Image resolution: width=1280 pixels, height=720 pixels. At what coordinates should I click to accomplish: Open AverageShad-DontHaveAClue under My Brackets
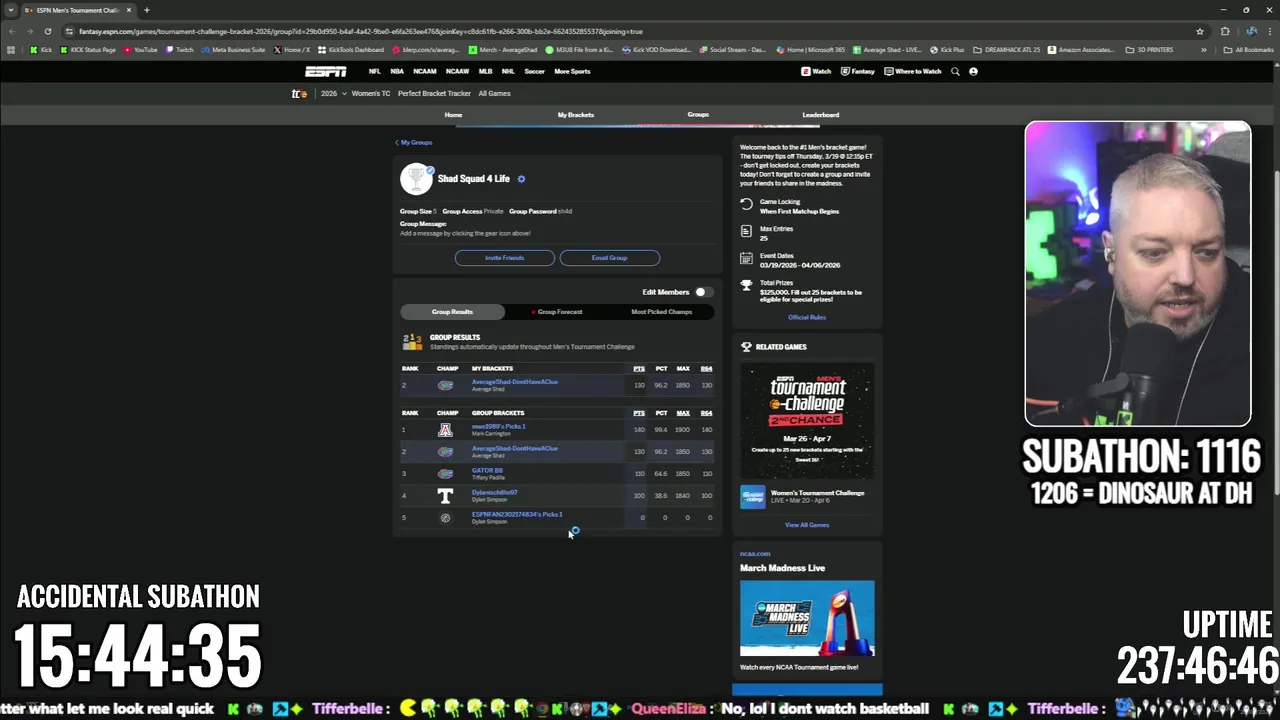[515, 382]
